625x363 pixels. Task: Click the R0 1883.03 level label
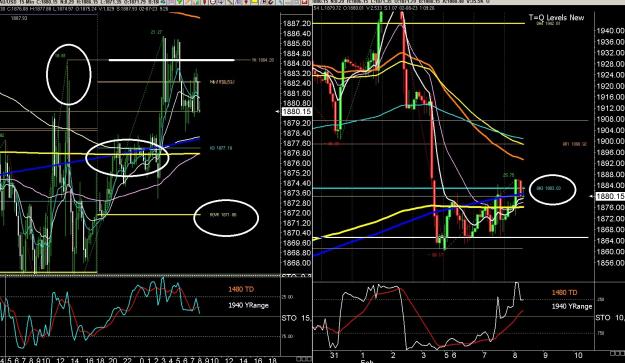tap(549, 188)
